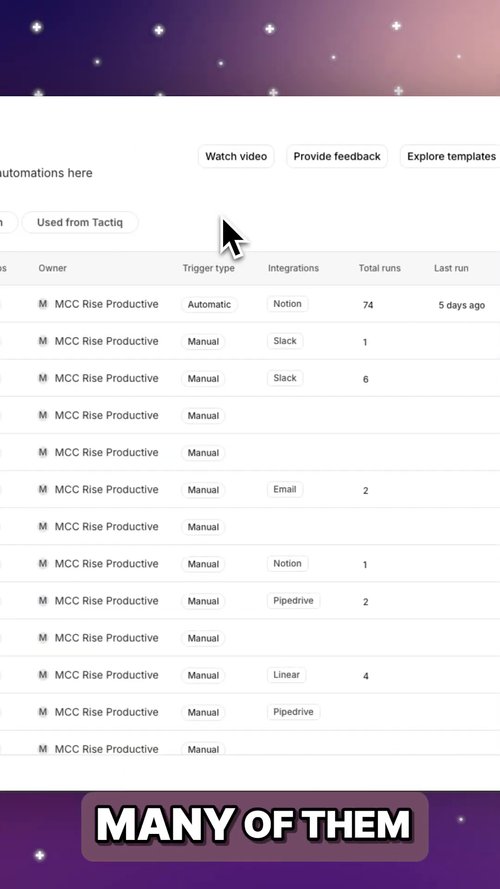Click owner avatar icon in the Automatic row

[43, 304]
